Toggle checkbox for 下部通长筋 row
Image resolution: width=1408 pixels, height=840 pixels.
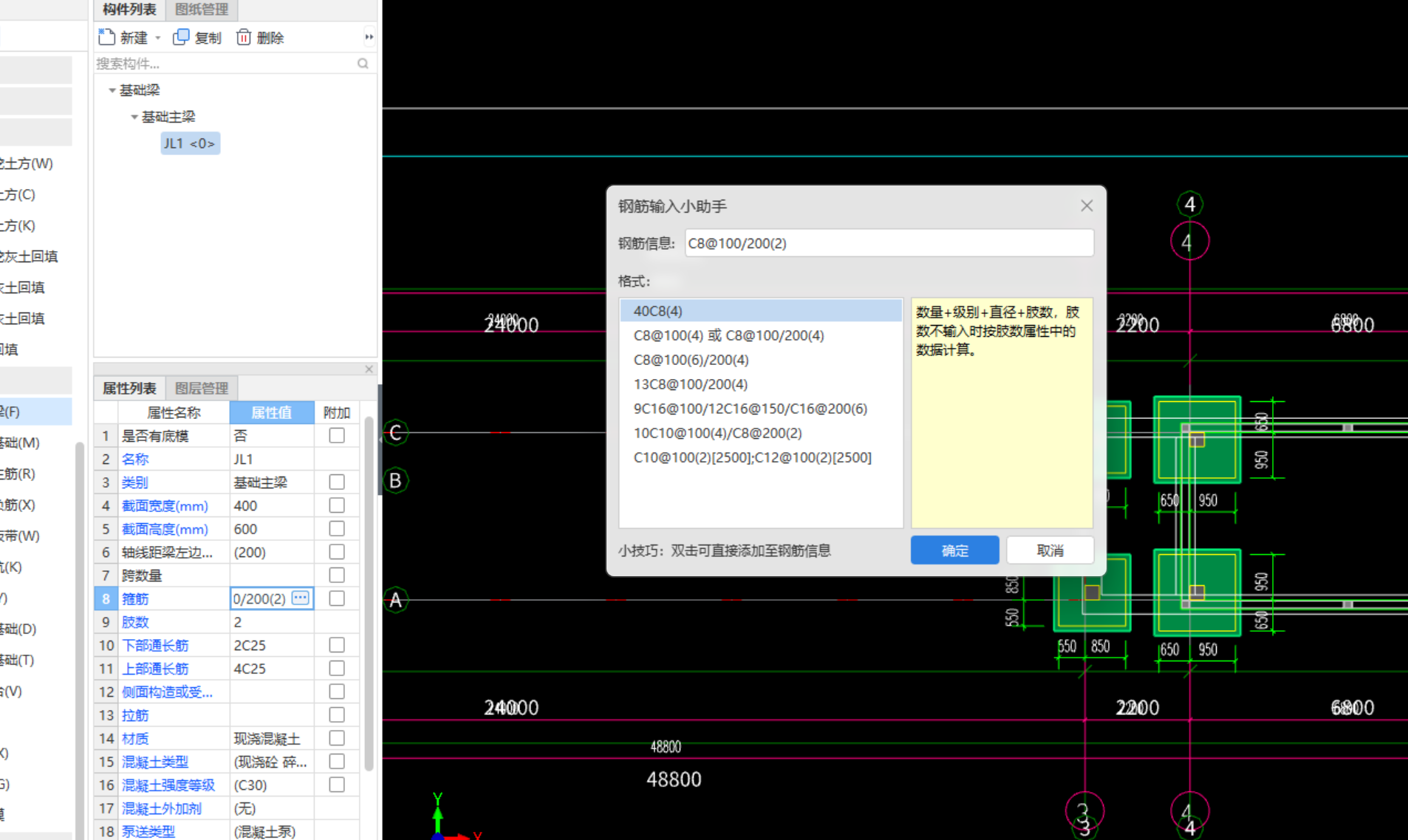[337, 645]
